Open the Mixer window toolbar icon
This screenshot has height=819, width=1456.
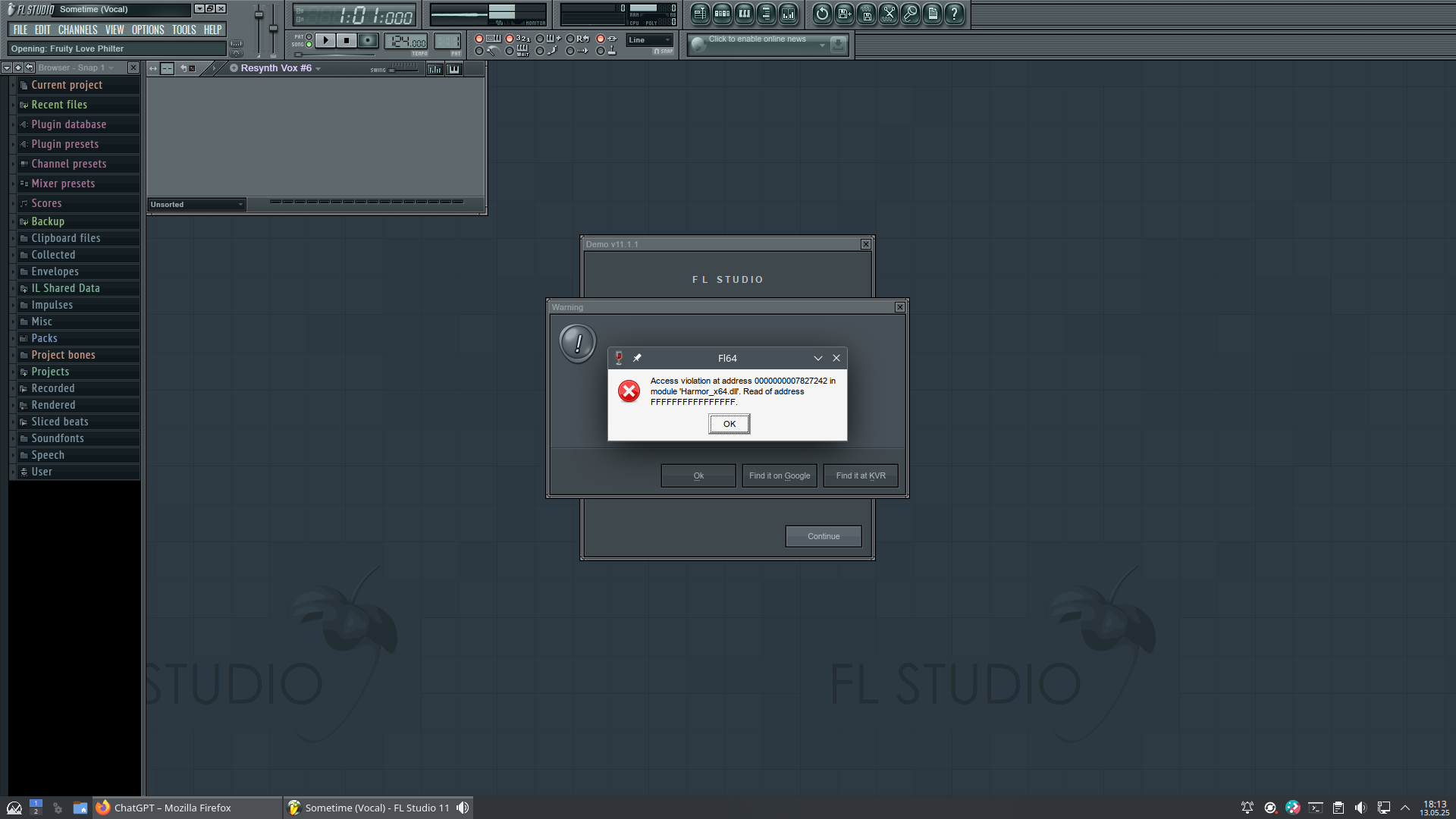tap(788, 13)
